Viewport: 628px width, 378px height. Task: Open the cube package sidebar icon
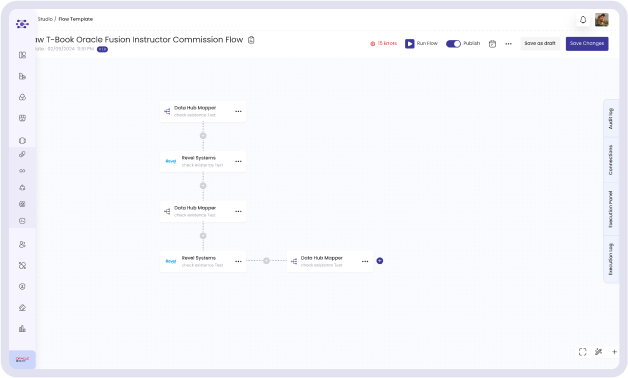[22, 97]
